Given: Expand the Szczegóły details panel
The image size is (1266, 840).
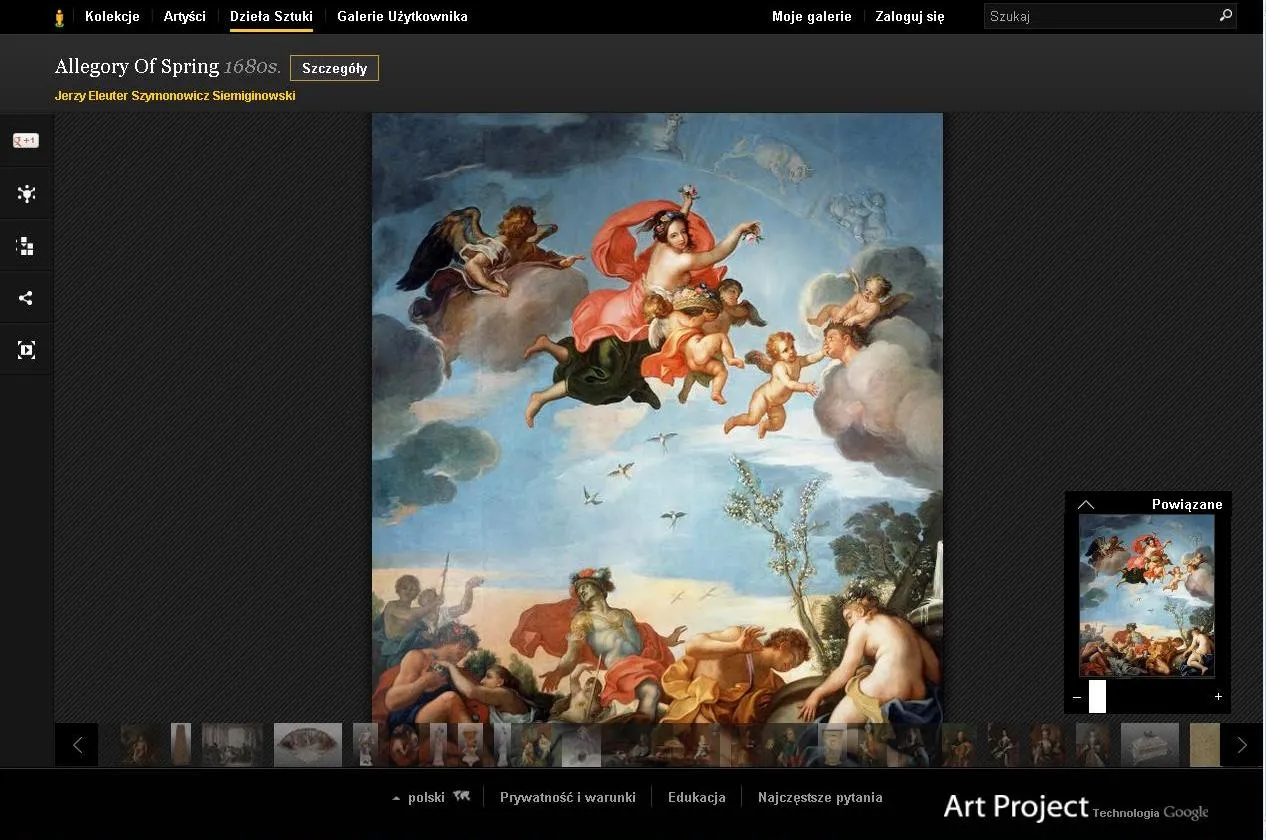Looking at the screenshot, I should [334, 68].
